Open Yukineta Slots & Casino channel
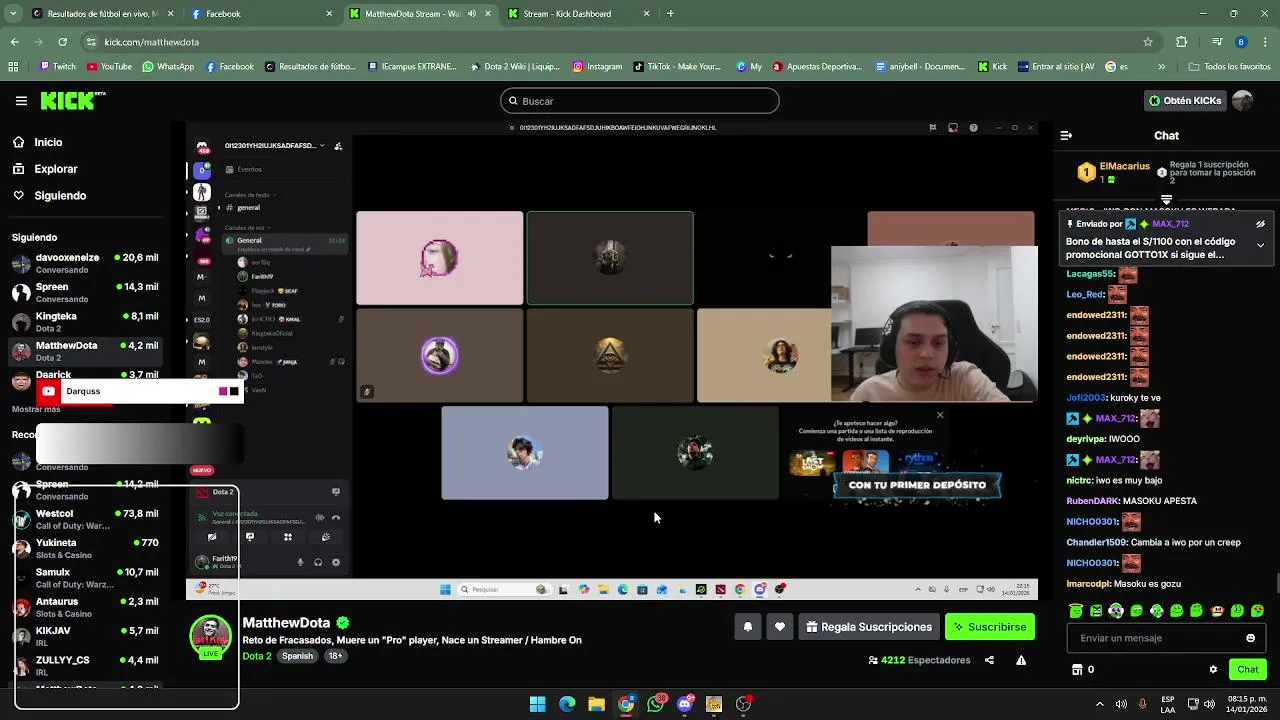1280x720 pixels. (85, 549)
